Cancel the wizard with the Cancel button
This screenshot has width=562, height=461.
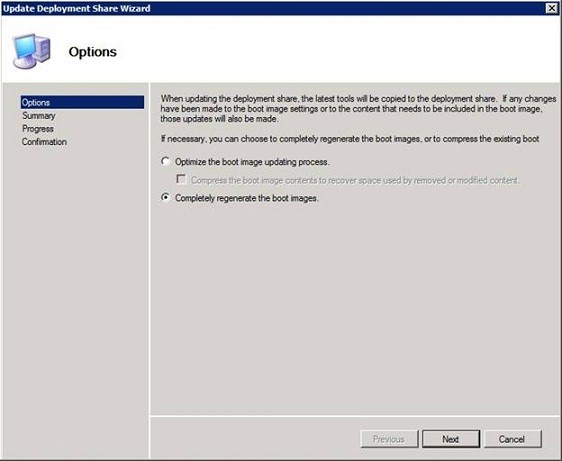click(x=513, y=439)
